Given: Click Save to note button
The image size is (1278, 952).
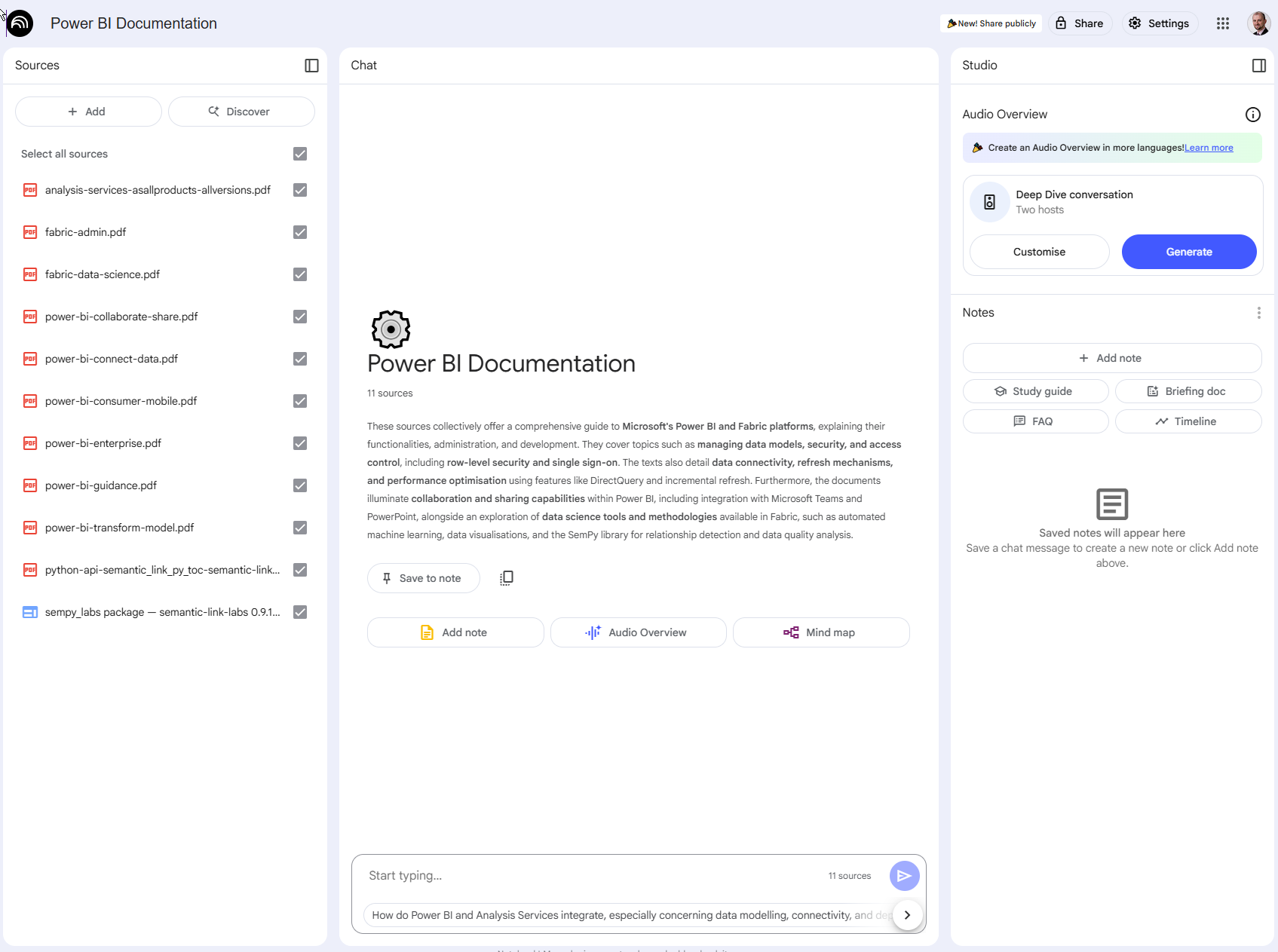Looking at the screenshot, I should click(423, 578).
